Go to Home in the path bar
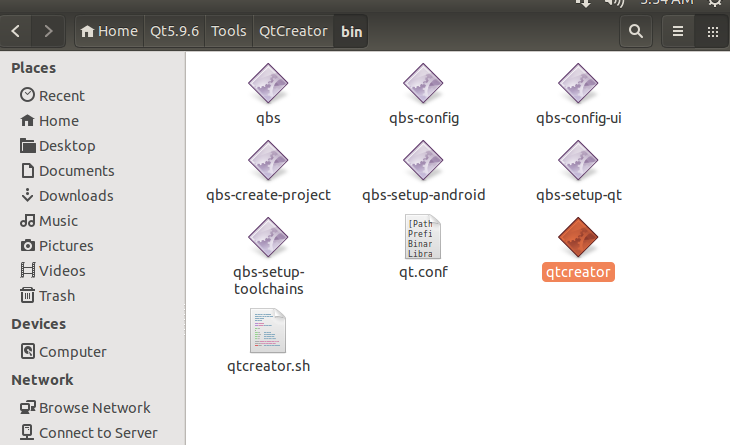This screenshot has height=445, width=730. click(109, 31)
